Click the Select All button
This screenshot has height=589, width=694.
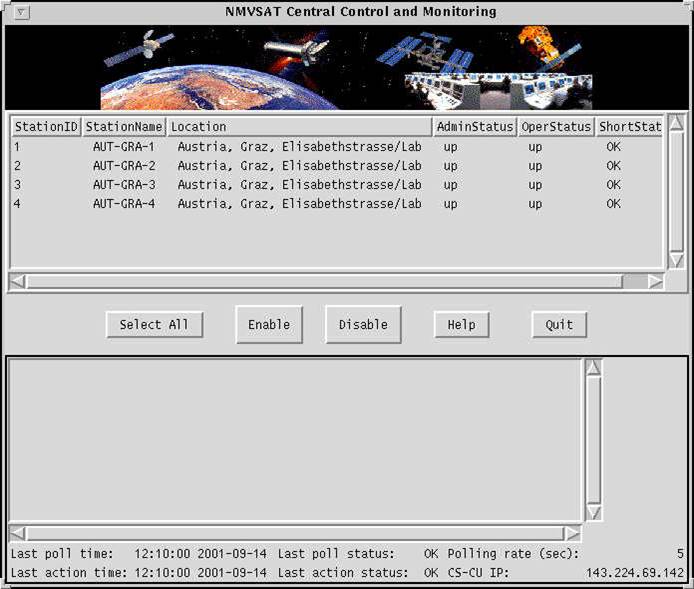point(154,325)
